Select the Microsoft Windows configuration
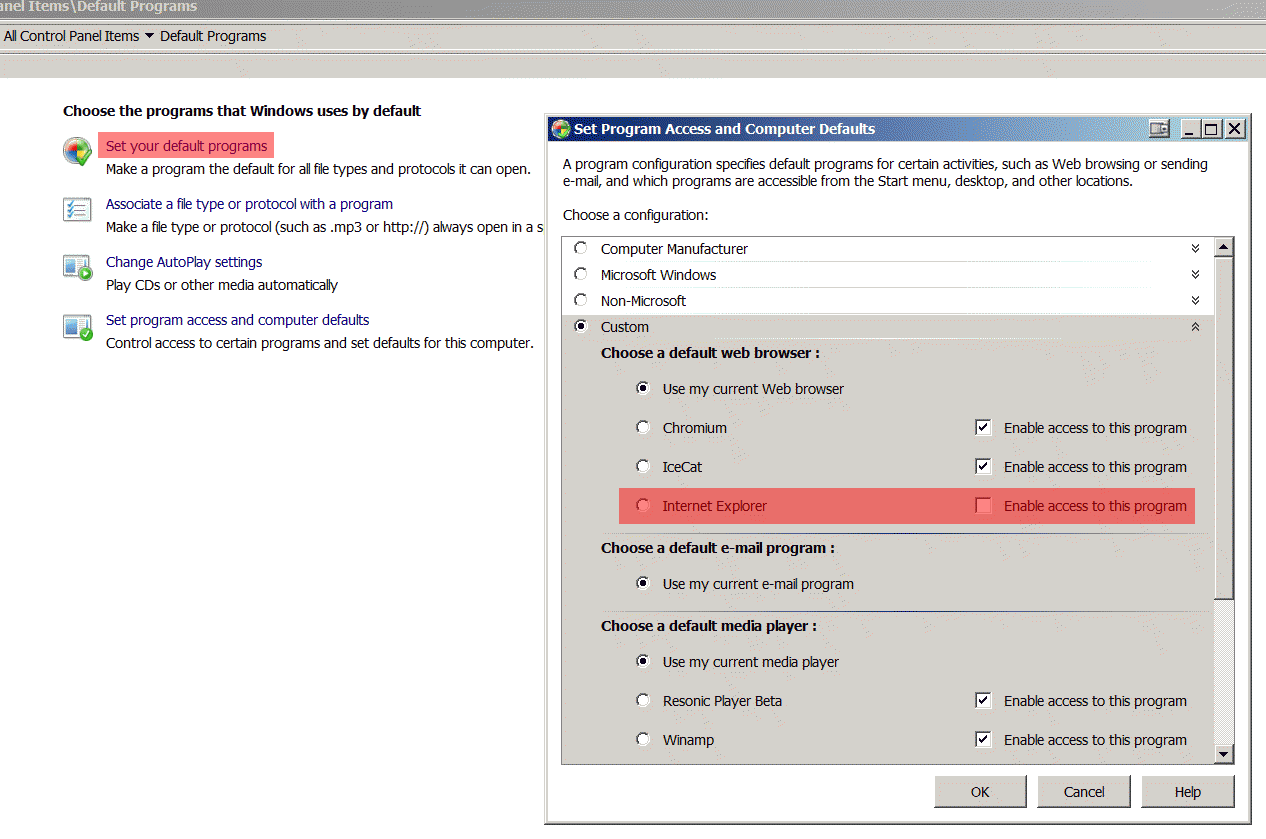The width and height of the screenshot is (1266, 839). pyautogui.click(x=581, y=274)
